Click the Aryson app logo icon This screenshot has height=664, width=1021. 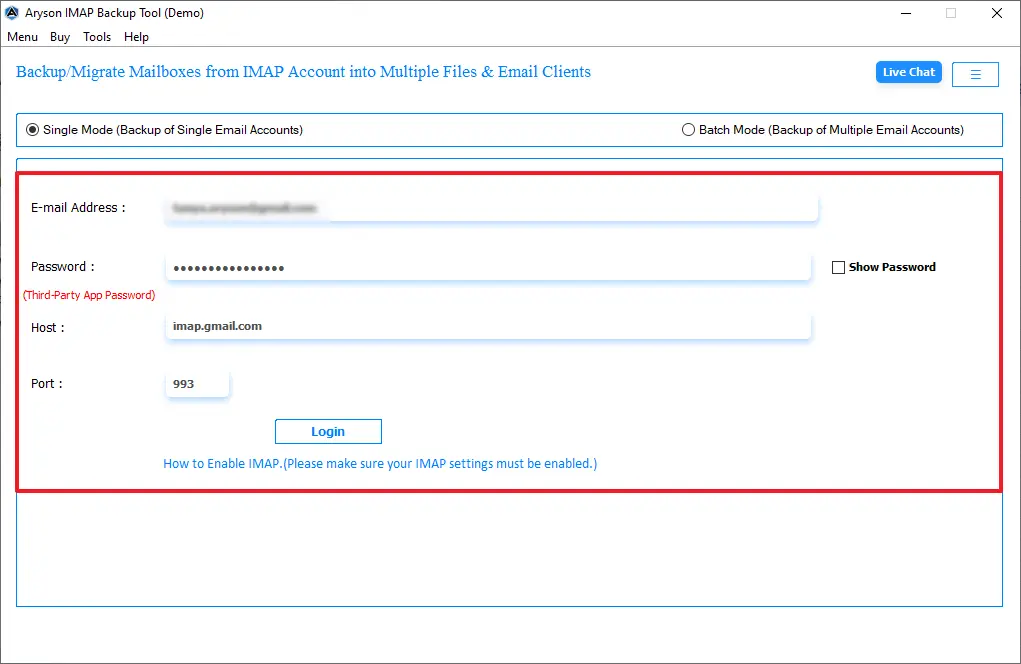click(x=11, y=12)
